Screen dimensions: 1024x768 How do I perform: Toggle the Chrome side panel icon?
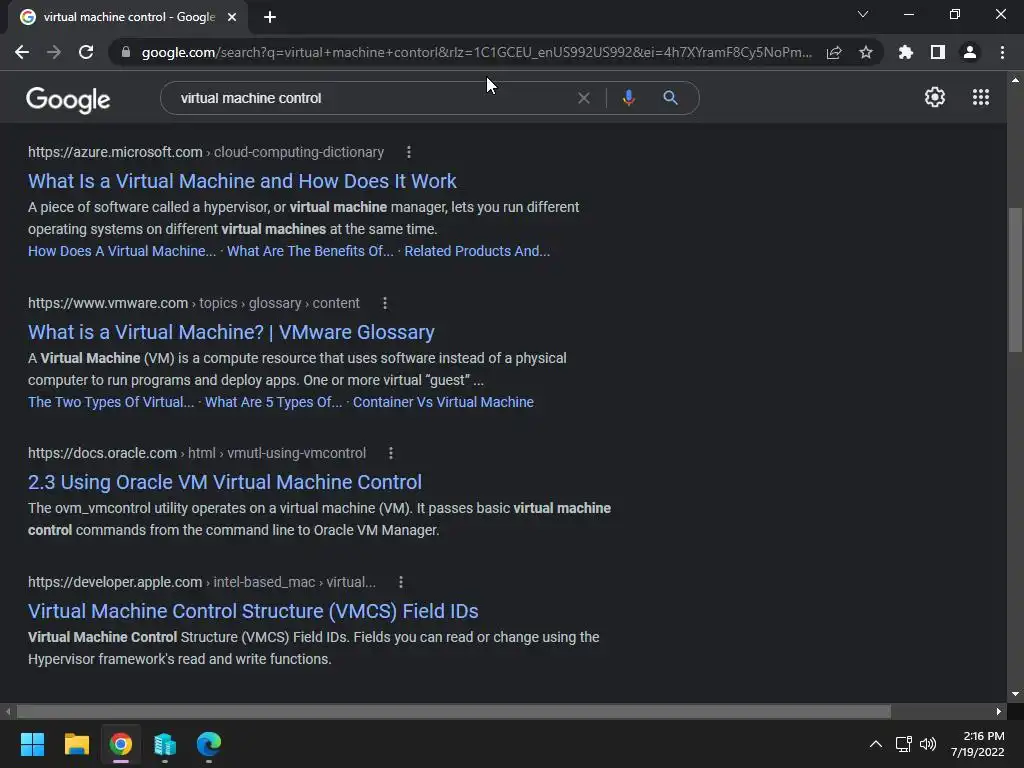click(938, 52)
